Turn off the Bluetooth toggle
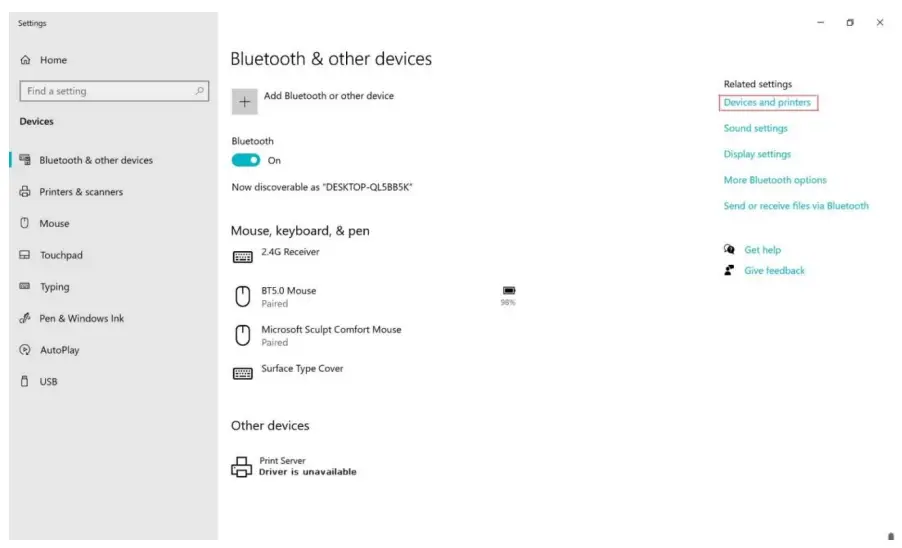Screen dimensions: 902x548 tap(246, 160)
